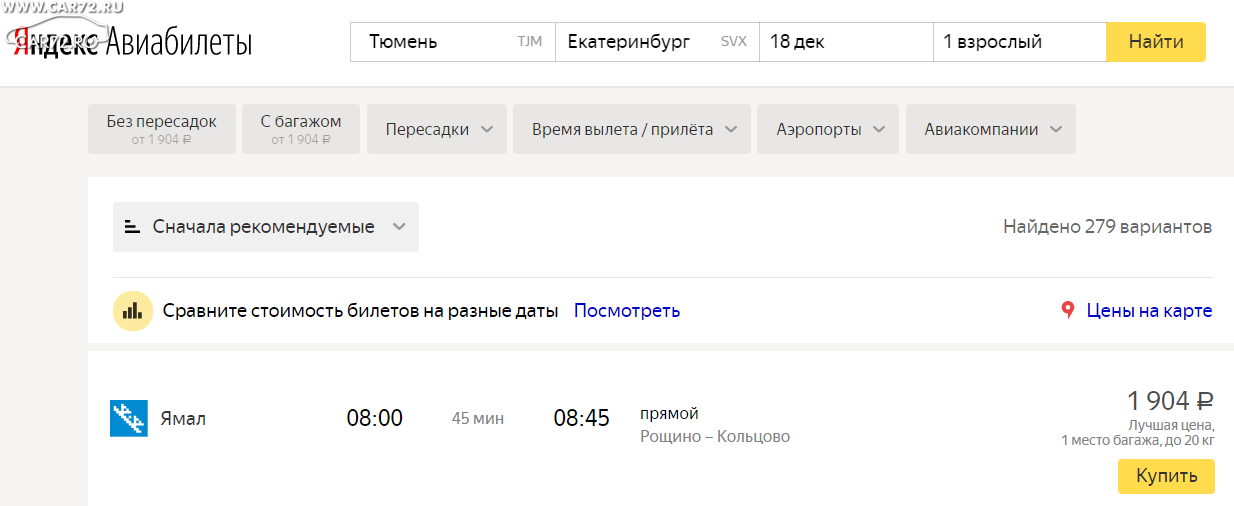Viewport: 1234px width, 506px height.
Task: Select the TJM airport code
Action: pyautogui.click(x=530, y=42)
